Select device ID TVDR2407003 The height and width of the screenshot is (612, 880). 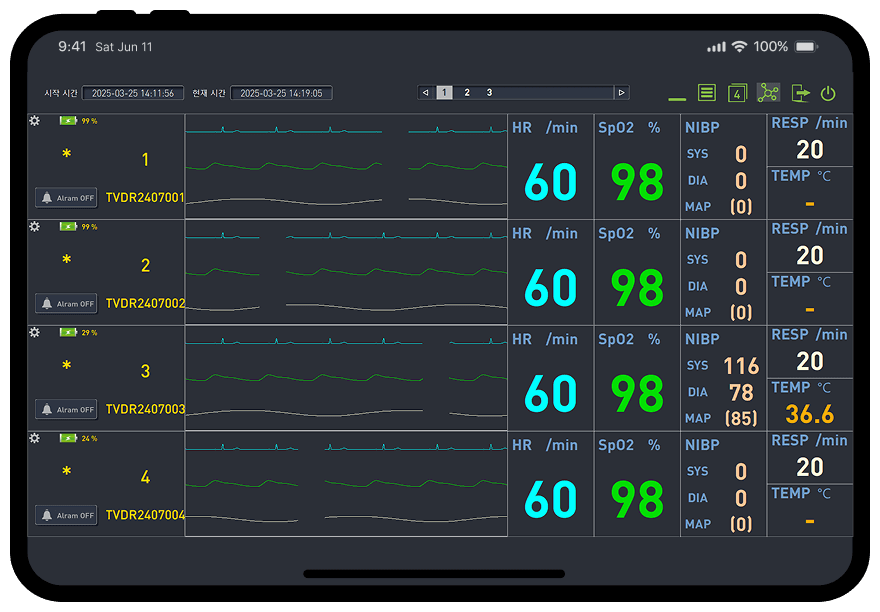[145, 409]
